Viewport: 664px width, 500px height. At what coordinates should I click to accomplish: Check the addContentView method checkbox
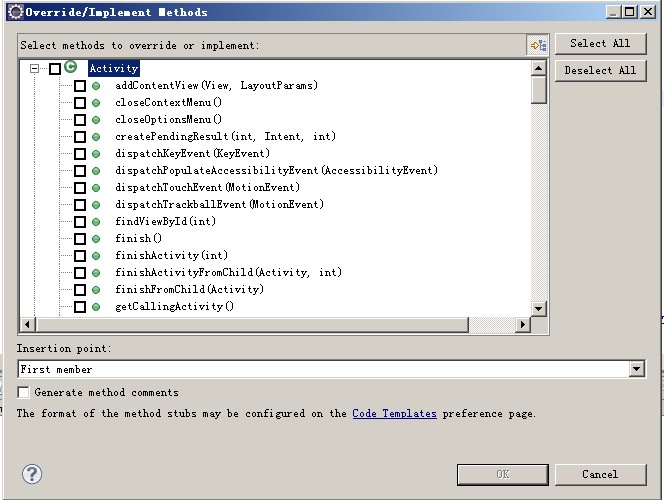(x=80, y=86)
